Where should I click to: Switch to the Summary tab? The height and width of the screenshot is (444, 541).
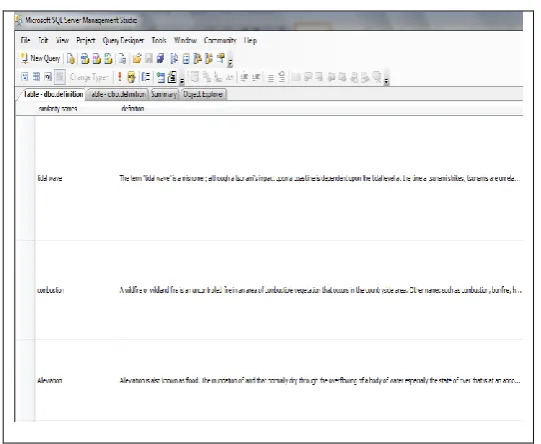pyautogui.click(x=164, y=94)
